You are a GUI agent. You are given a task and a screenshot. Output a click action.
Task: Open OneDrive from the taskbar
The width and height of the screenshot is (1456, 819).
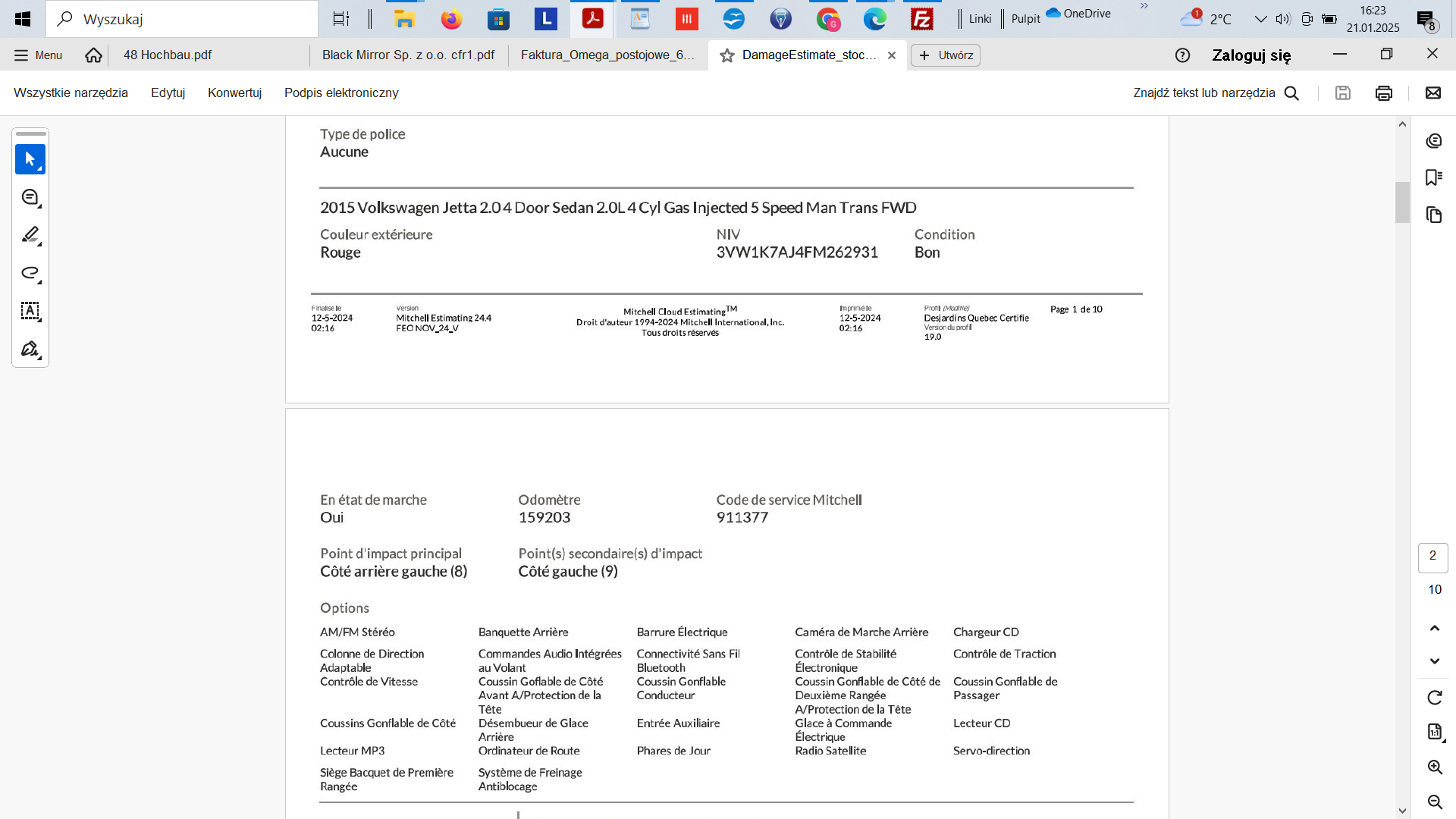pyautogui.click(x=1078, y=13)
